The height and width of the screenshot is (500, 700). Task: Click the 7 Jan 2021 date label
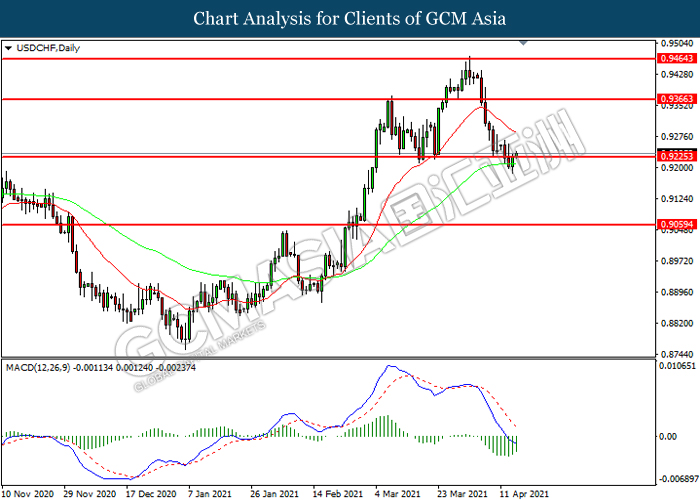click(x=210, y=494)
